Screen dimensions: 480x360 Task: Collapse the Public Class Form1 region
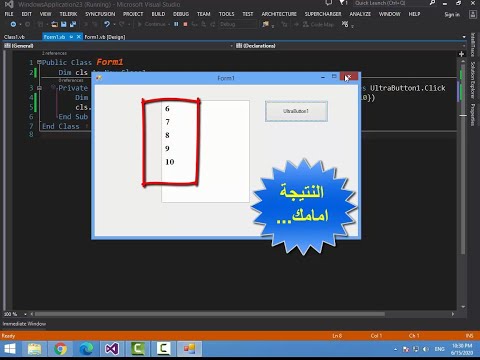click(x=39, y=62)
